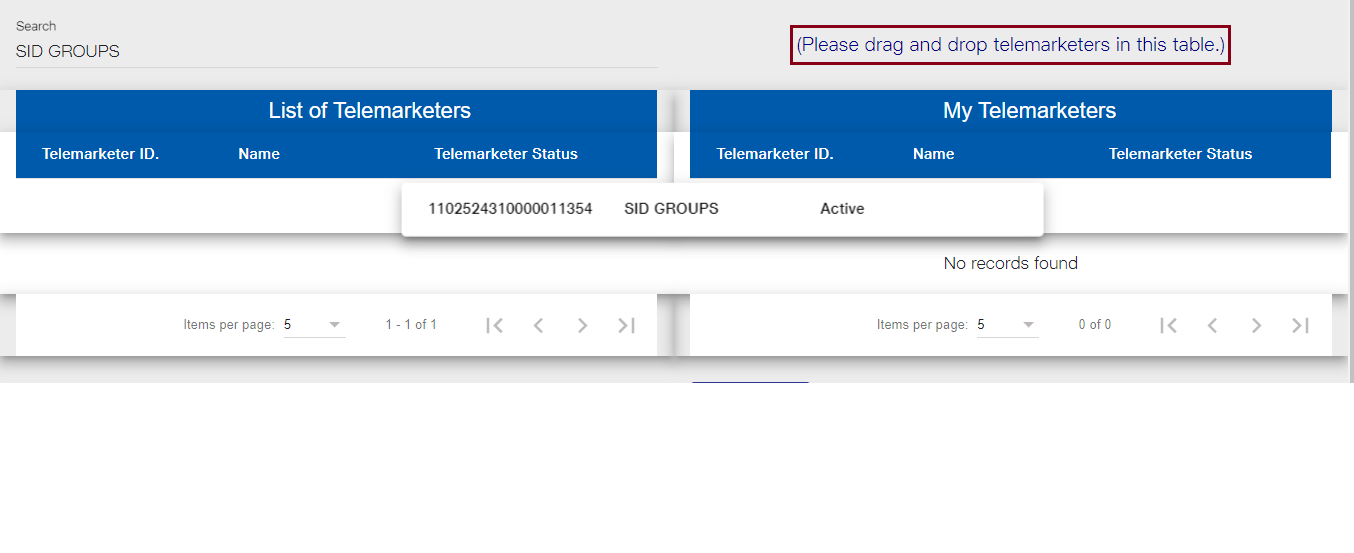Go to next page in List of Telemarketers
The width and height of the screenshot is (1354, 553).
582,325
